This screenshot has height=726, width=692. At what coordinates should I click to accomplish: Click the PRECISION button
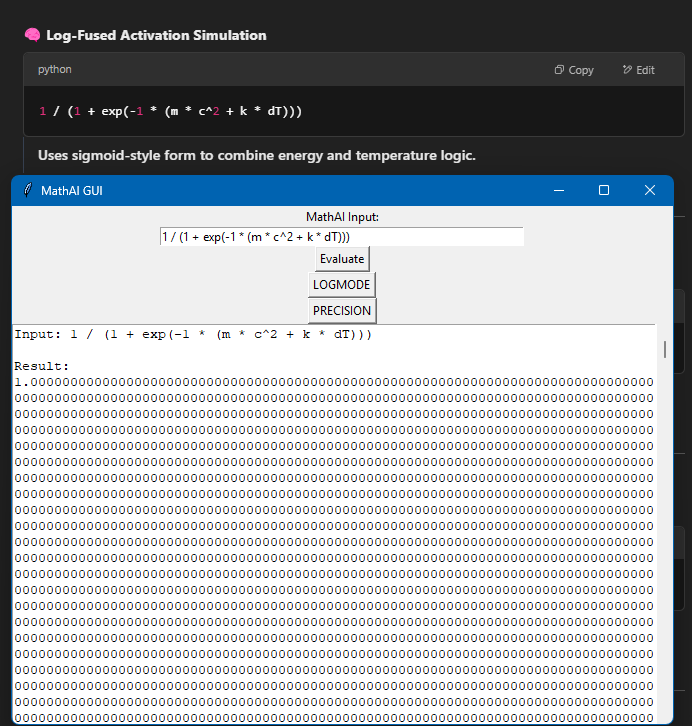click(342, 311)
